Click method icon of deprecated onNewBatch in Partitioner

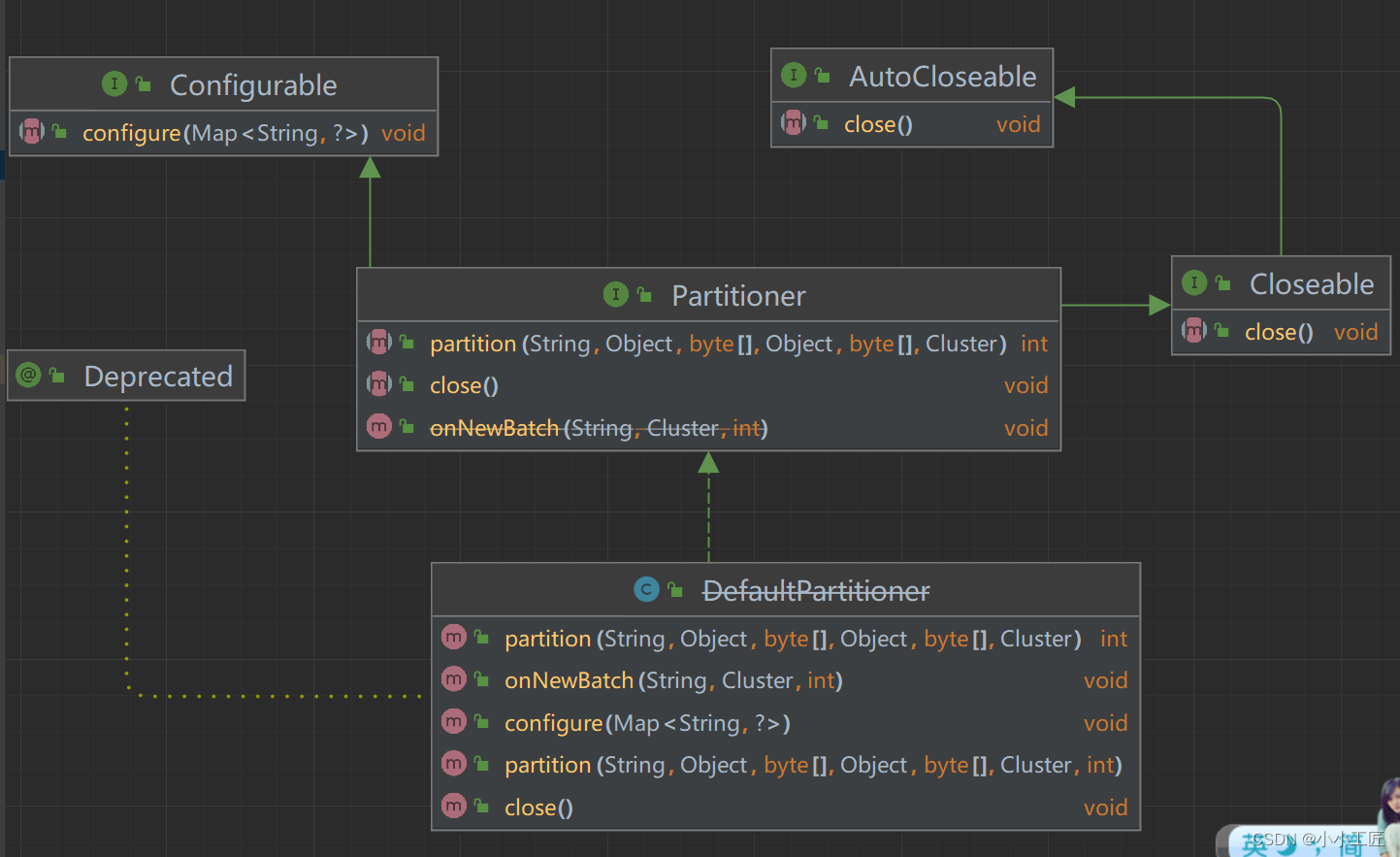pos(379,427)
